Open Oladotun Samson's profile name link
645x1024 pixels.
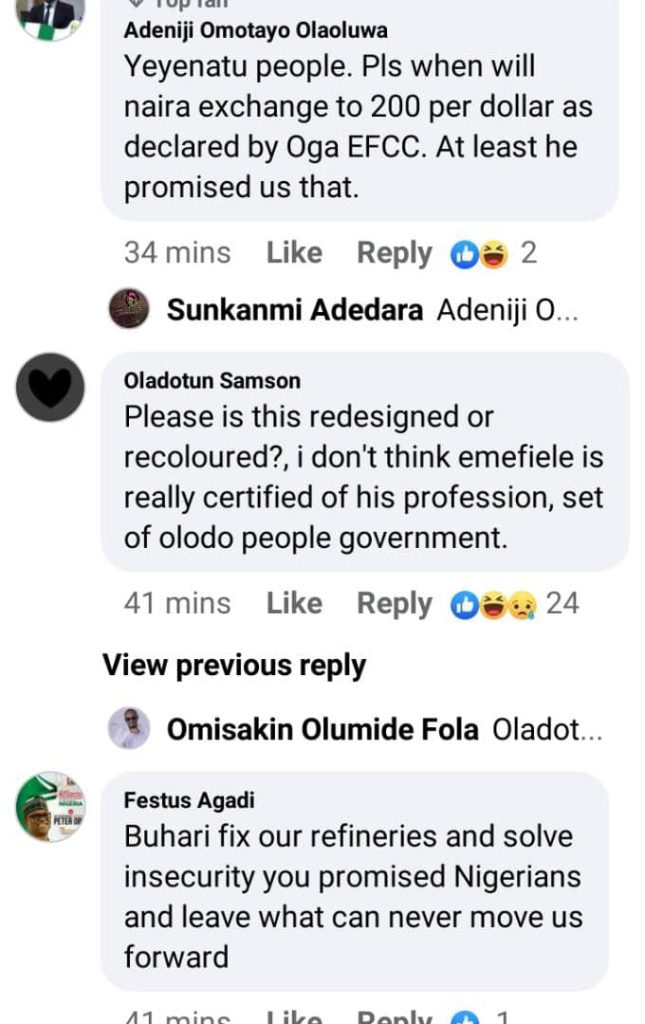(212, 380)
